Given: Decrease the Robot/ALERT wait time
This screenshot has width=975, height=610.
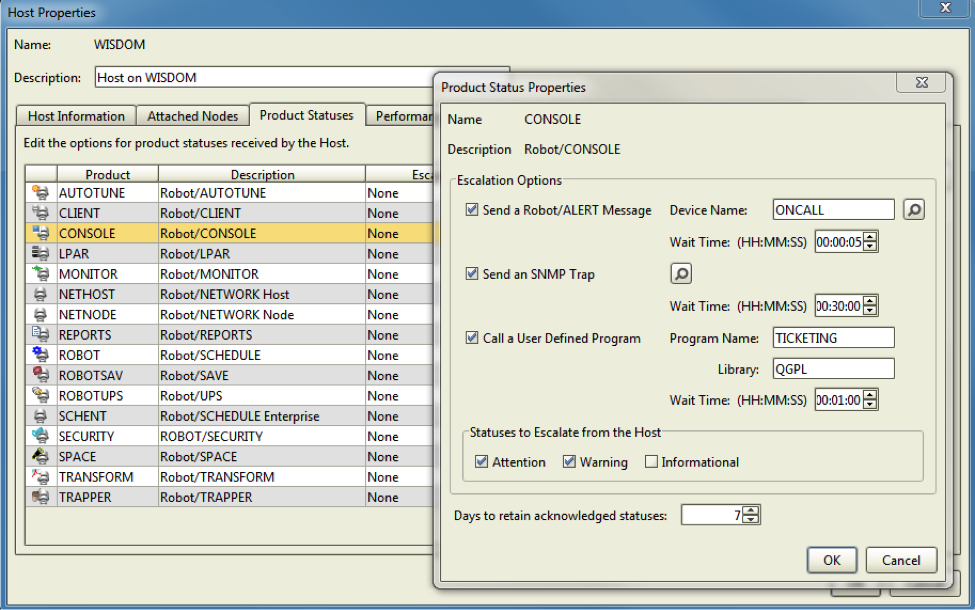Looking at the screenshot, I should coord(870,246).
